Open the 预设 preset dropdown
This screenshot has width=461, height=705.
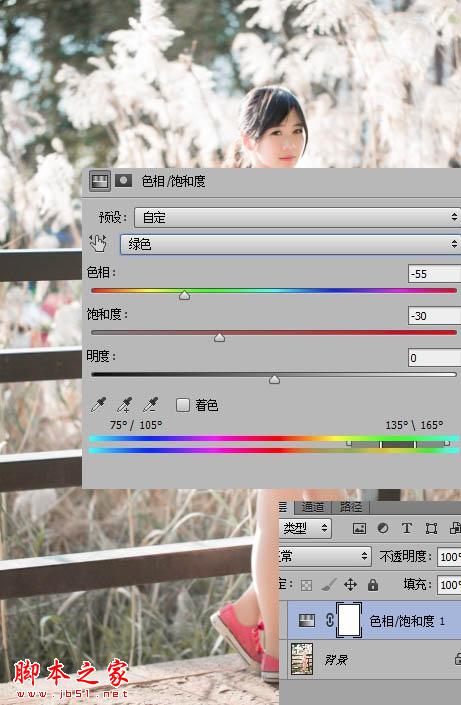297,218
